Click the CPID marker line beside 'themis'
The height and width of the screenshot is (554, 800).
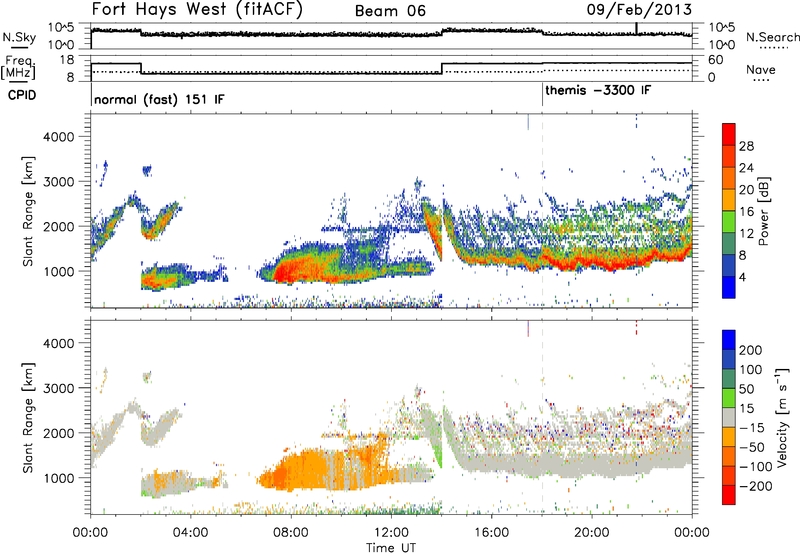pyautogui.click(x=542, y=95)
